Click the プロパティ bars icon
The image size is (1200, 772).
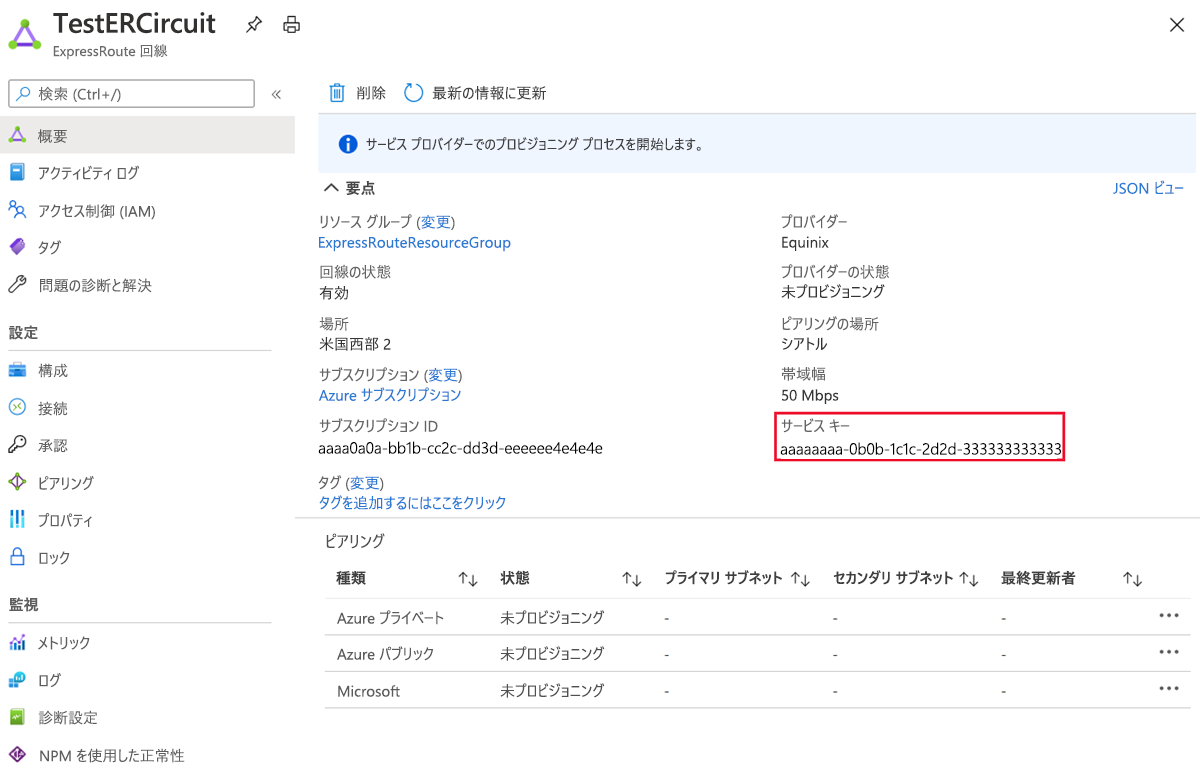tap(17, 520)
